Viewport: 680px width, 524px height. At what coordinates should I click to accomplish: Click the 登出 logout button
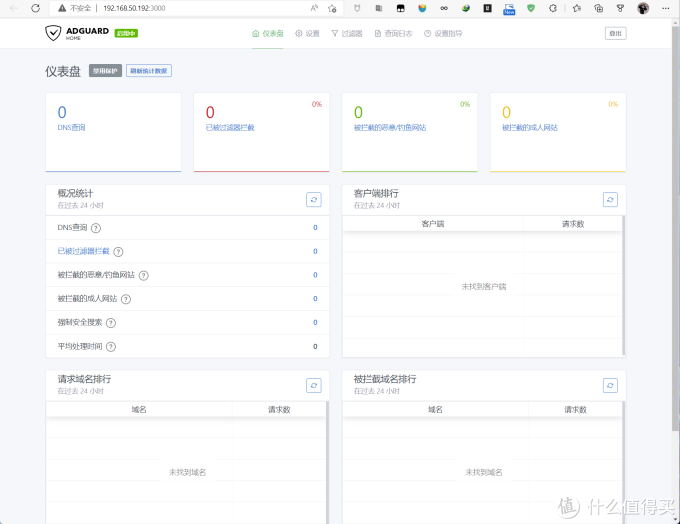(x=615, y=33)
